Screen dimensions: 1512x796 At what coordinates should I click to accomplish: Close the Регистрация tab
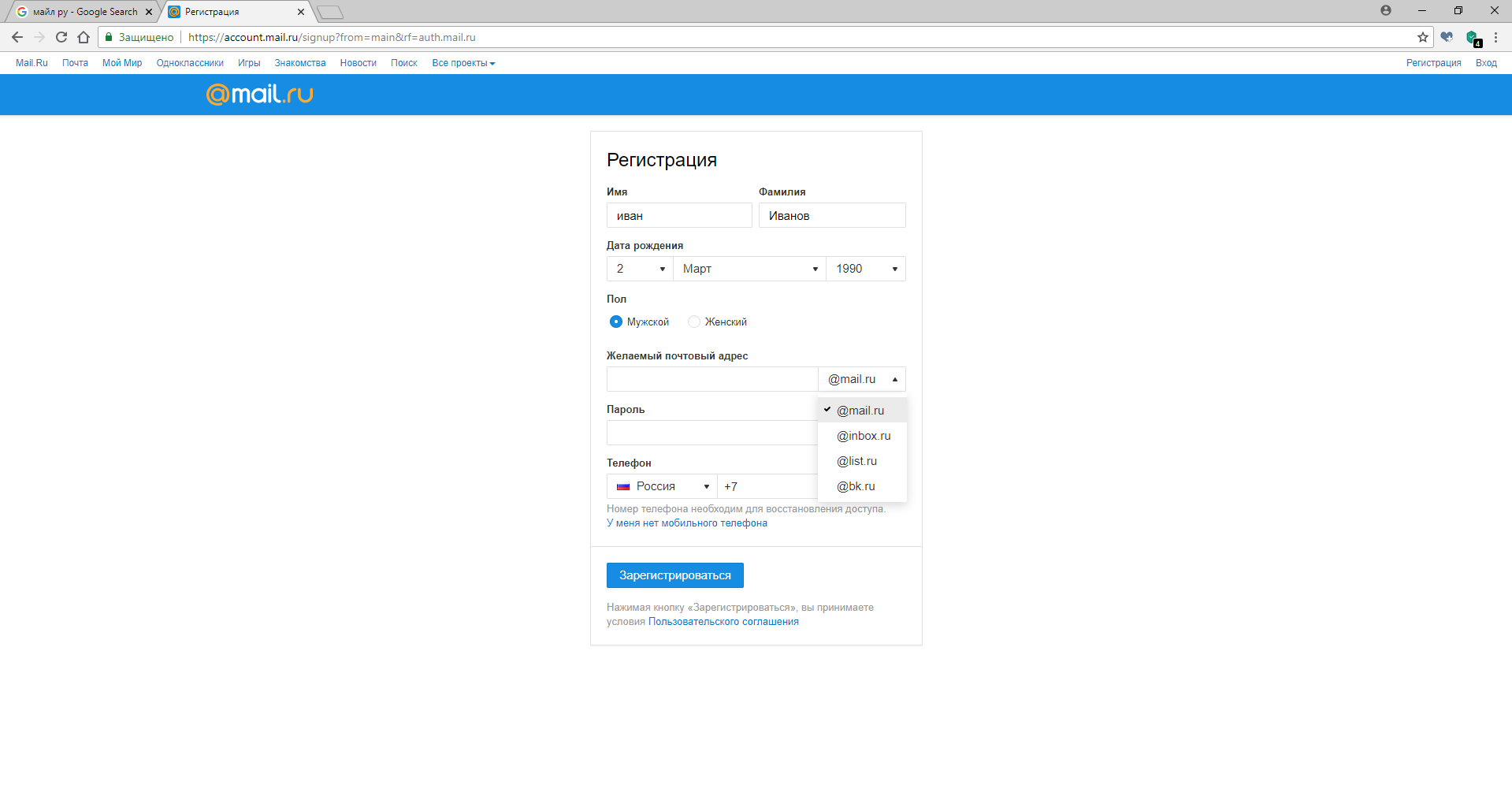click(x=301, y=12)
